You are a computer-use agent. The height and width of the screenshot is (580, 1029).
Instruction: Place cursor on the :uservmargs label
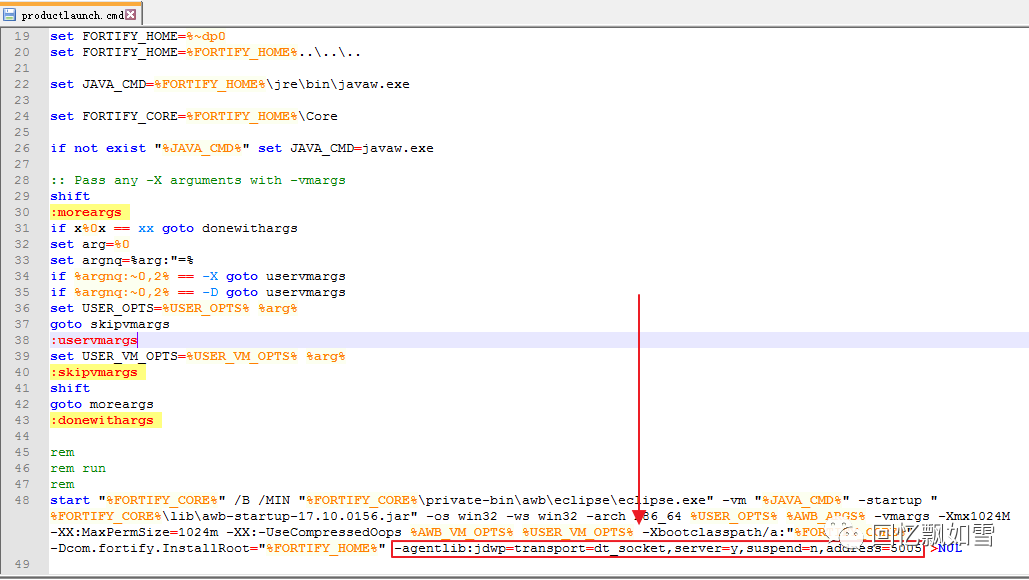tap(94, 340)
